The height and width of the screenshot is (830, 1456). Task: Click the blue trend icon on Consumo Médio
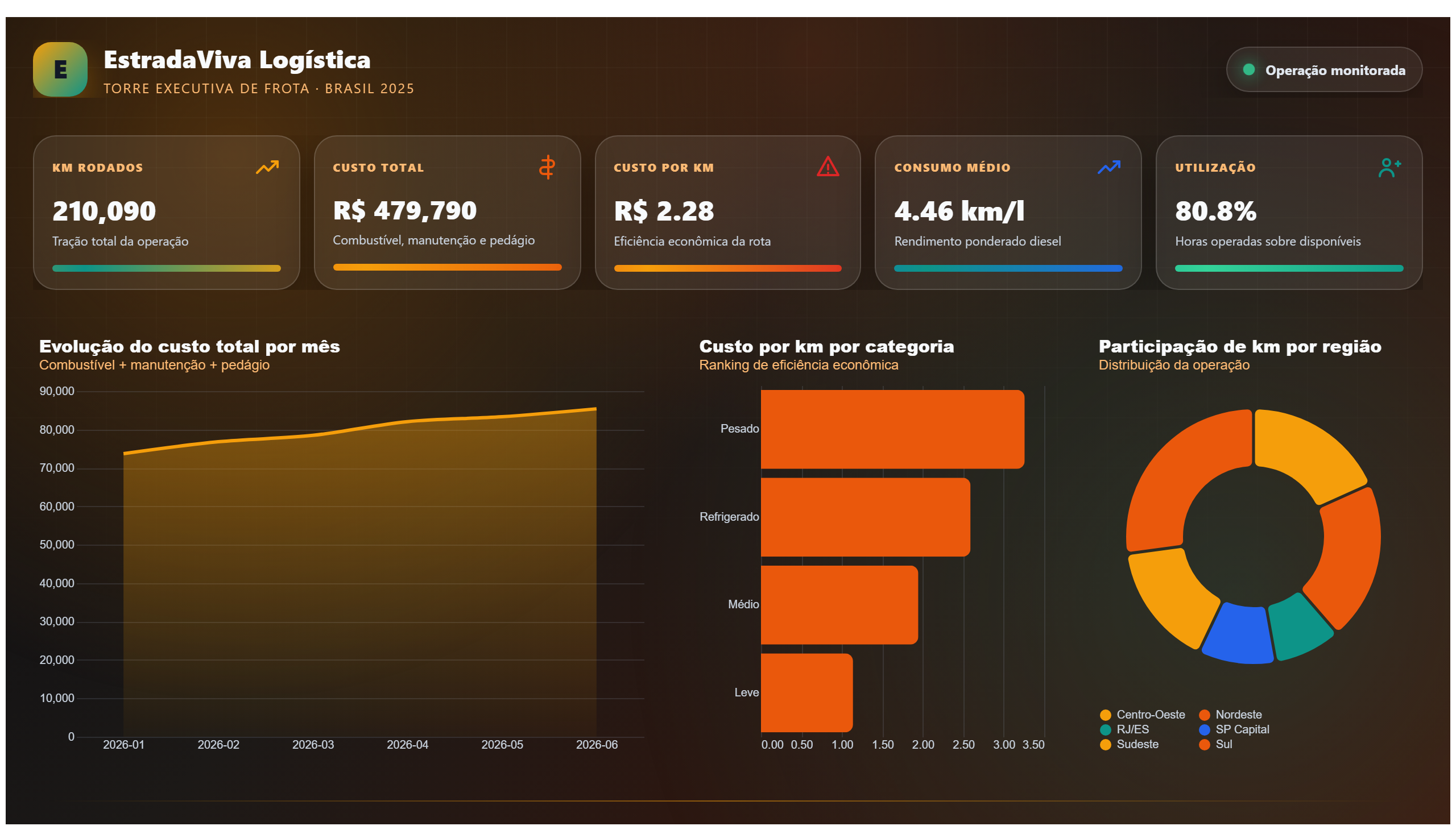[x=1108, y=167]
